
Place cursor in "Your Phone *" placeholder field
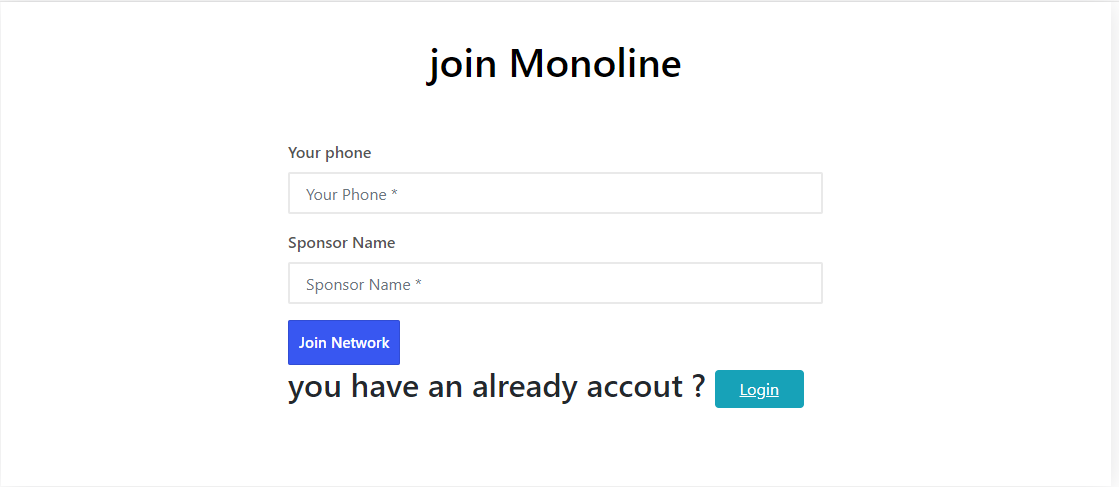[x=555, y=193]
